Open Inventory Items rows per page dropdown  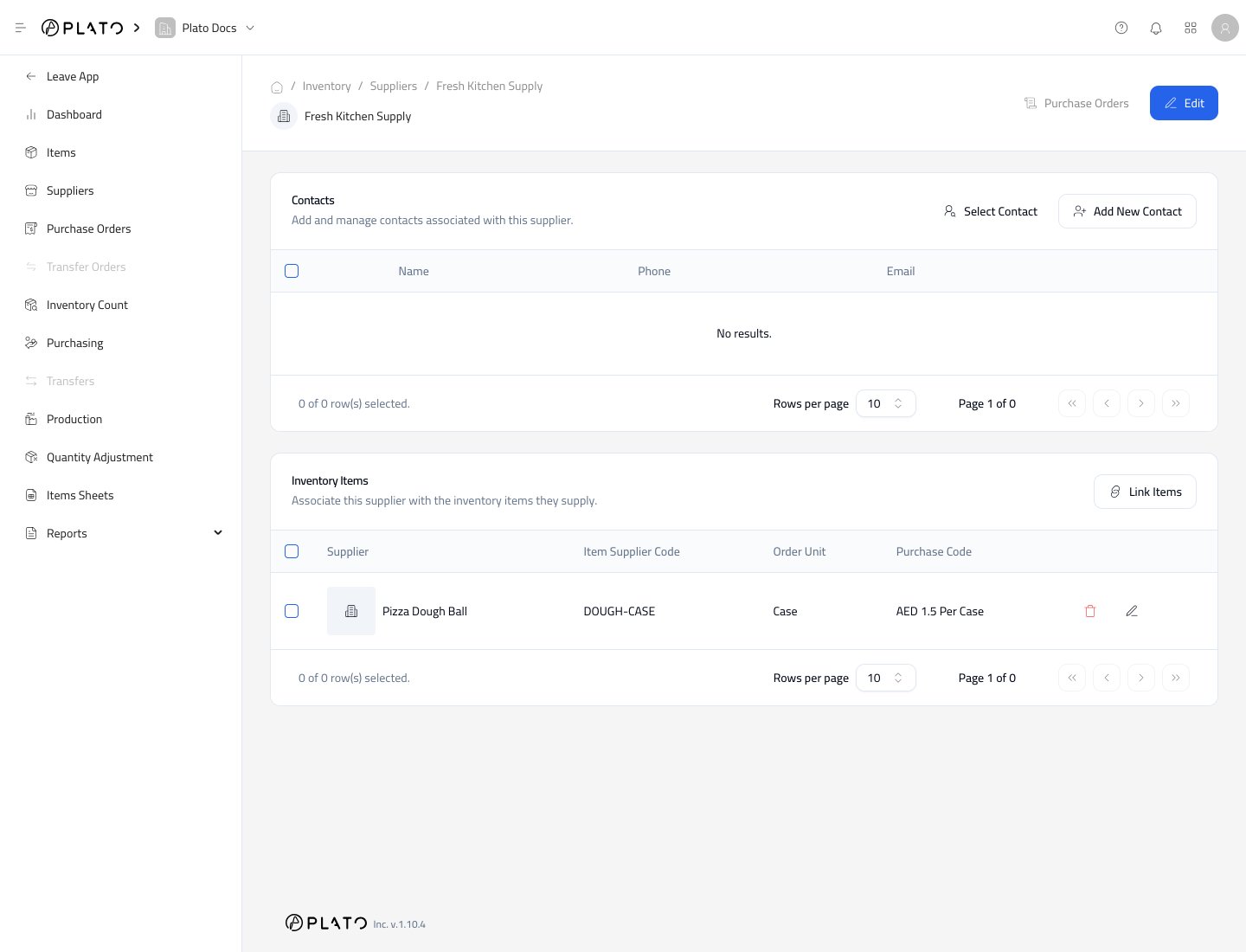click(x=886, y=678)
